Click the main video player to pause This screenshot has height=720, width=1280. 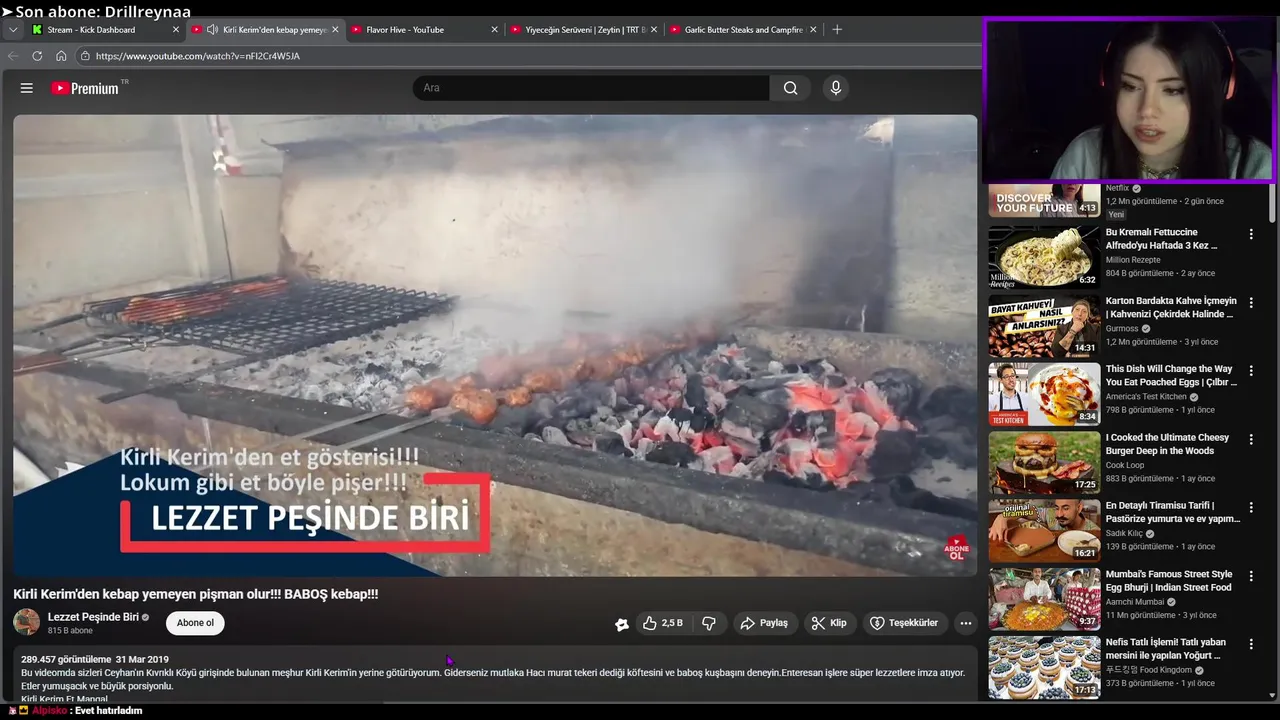495,345
